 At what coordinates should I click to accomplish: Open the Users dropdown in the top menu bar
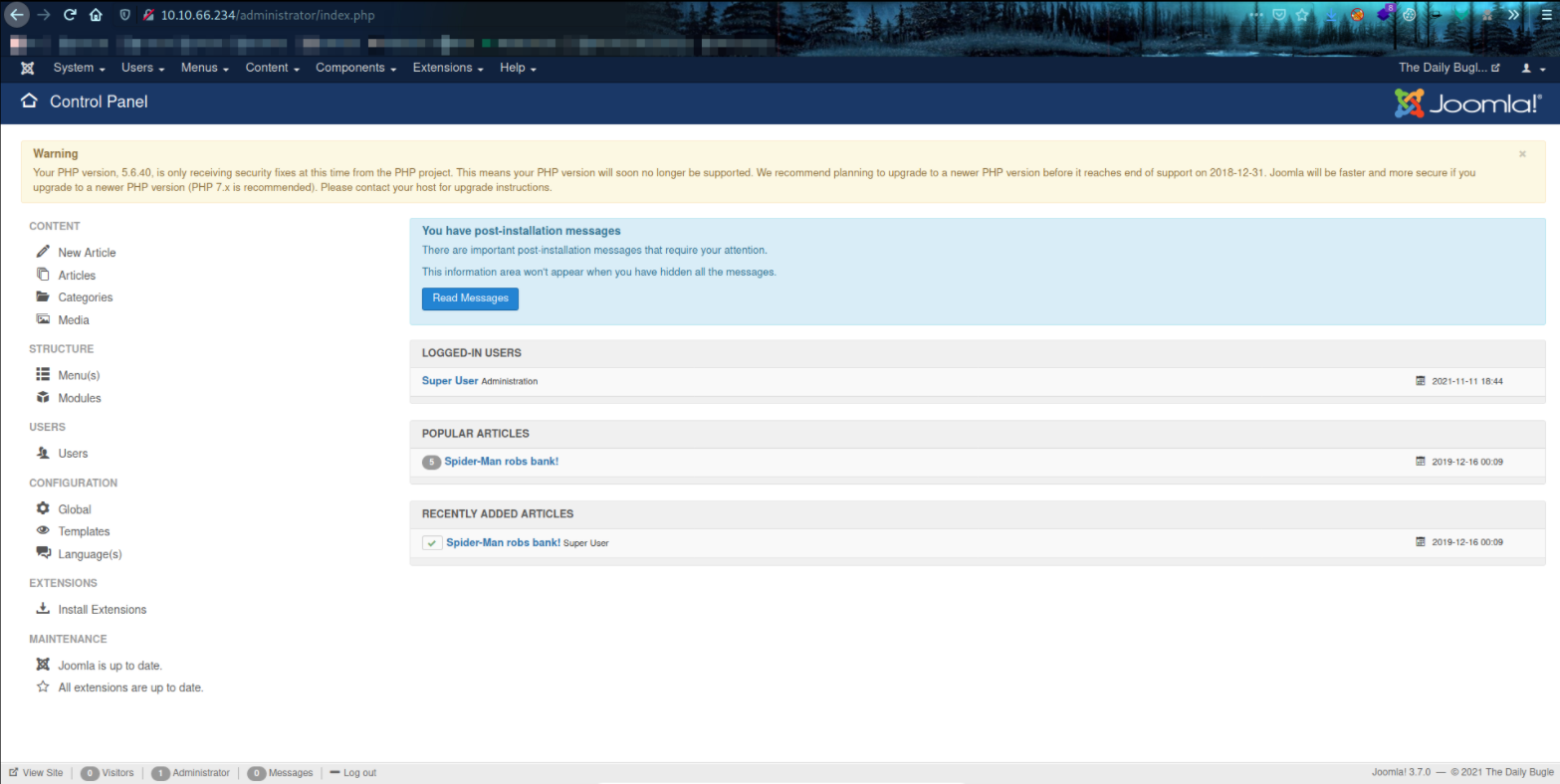[x=142, y=68]
